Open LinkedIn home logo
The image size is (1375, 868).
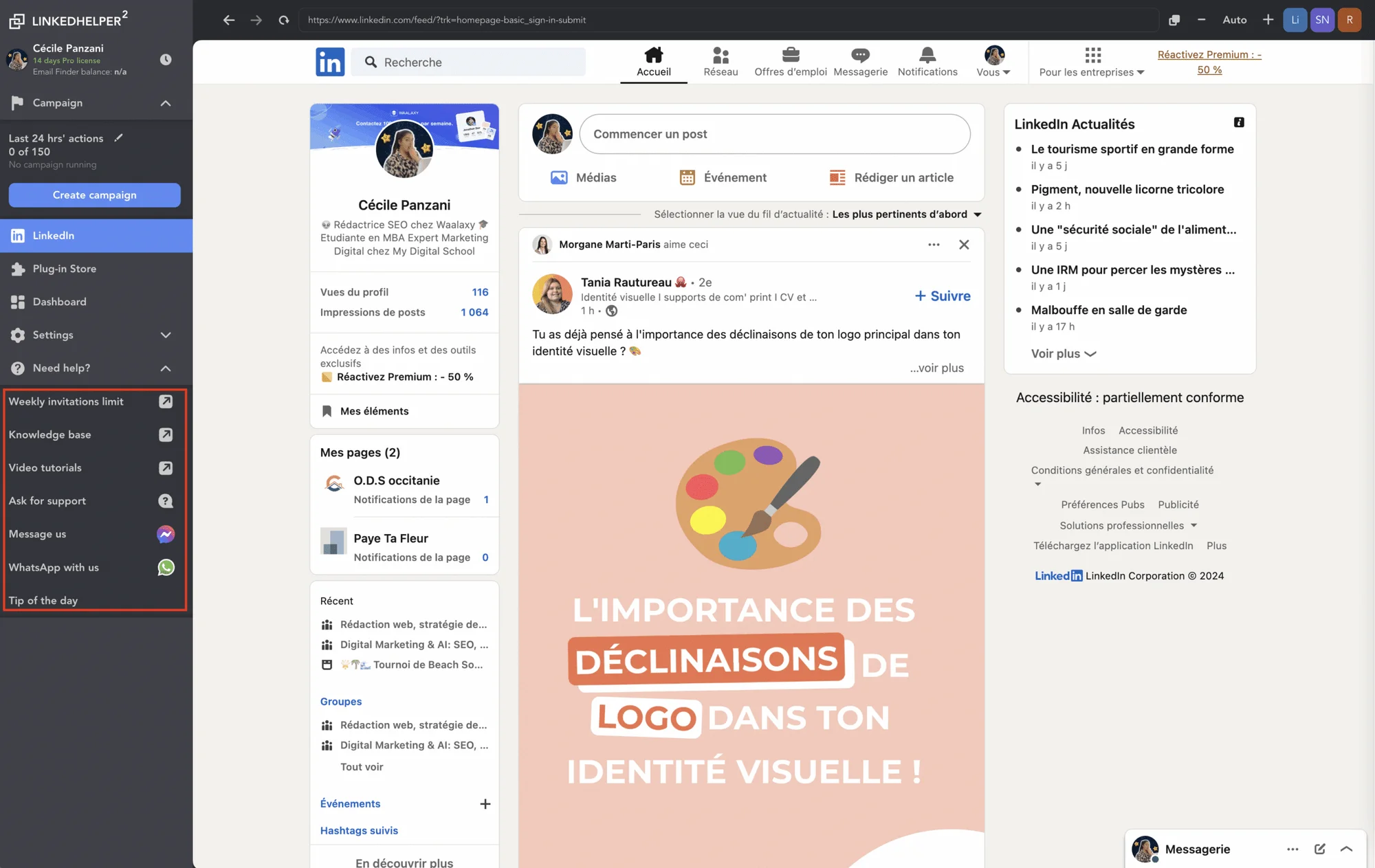coord(330,62)
